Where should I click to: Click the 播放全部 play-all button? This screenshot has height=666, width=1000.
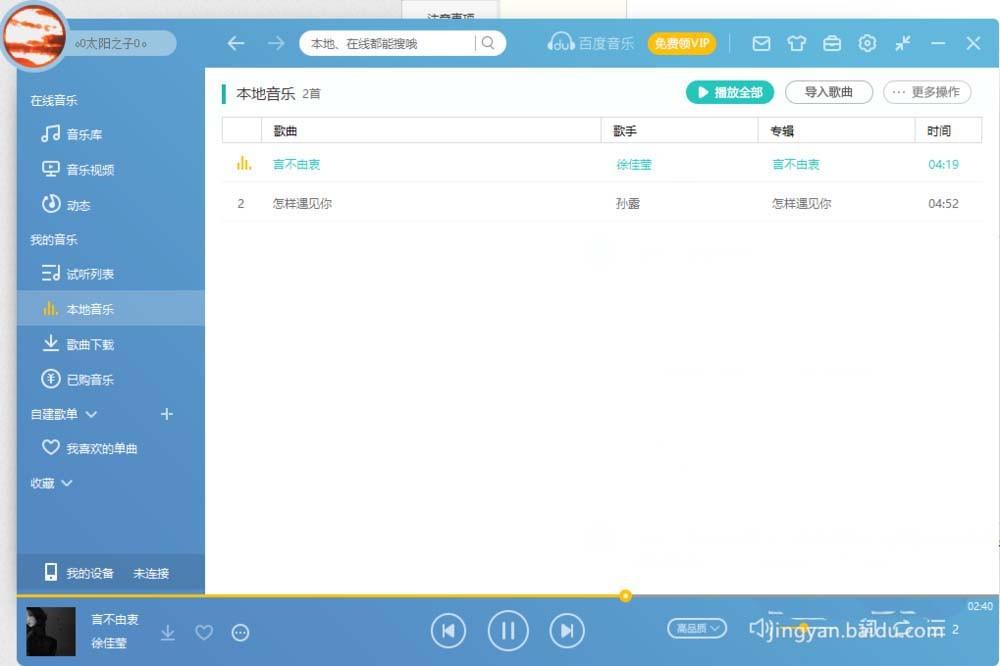pos(729,91)
